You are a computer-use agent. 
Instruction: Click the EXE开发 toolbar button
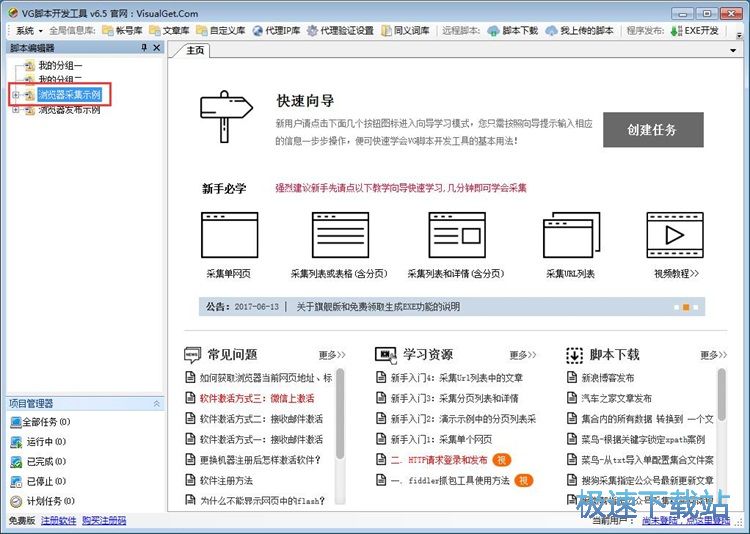[x=695, y=31]
